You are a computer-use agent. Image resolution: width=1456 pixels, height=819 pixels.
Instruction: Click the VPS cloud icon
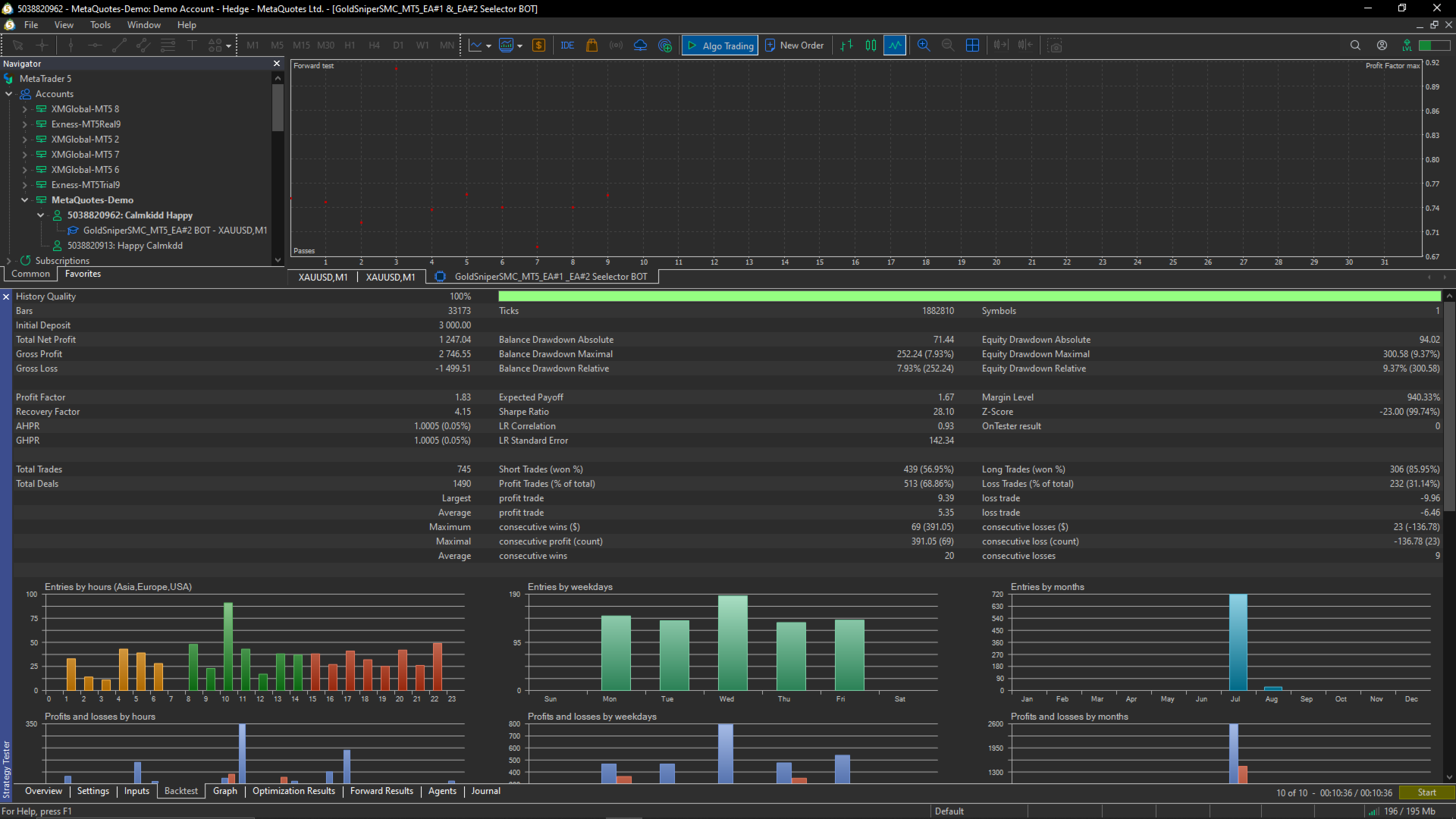pyautogui.click(x=641, y=45)
